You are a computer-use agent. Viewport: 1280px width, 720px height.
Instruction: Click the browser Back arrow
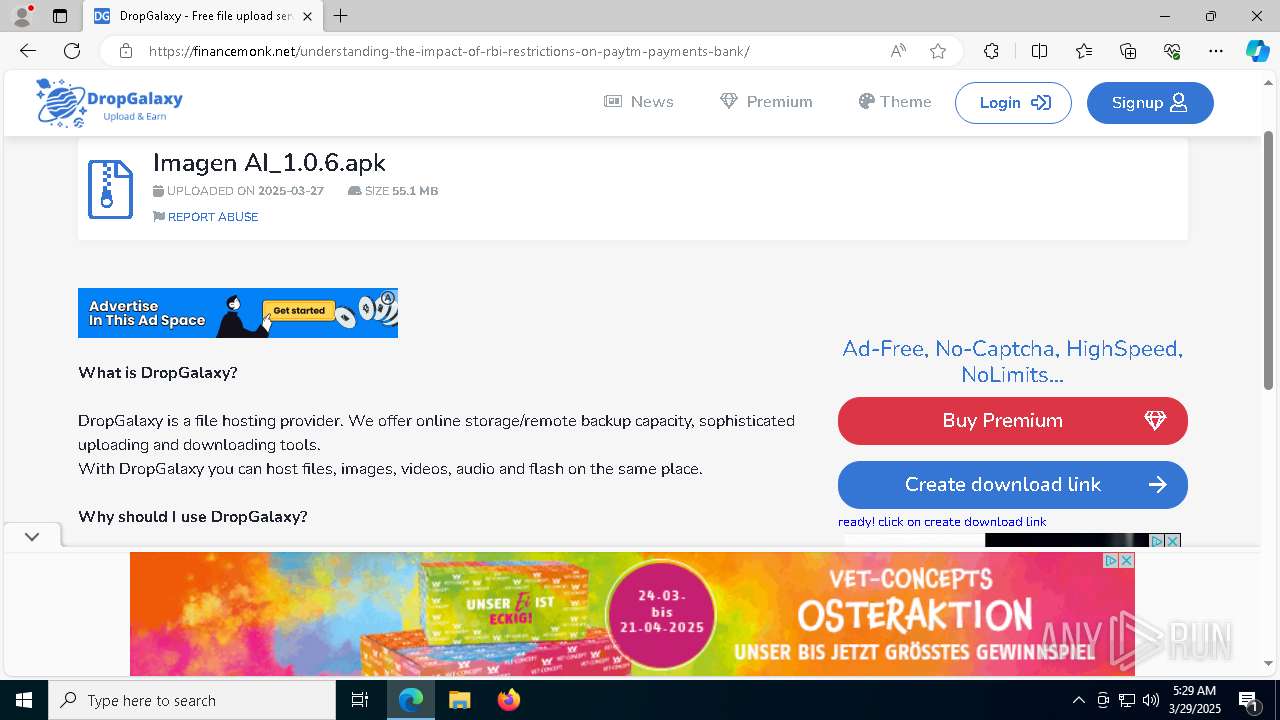[28, 51]
